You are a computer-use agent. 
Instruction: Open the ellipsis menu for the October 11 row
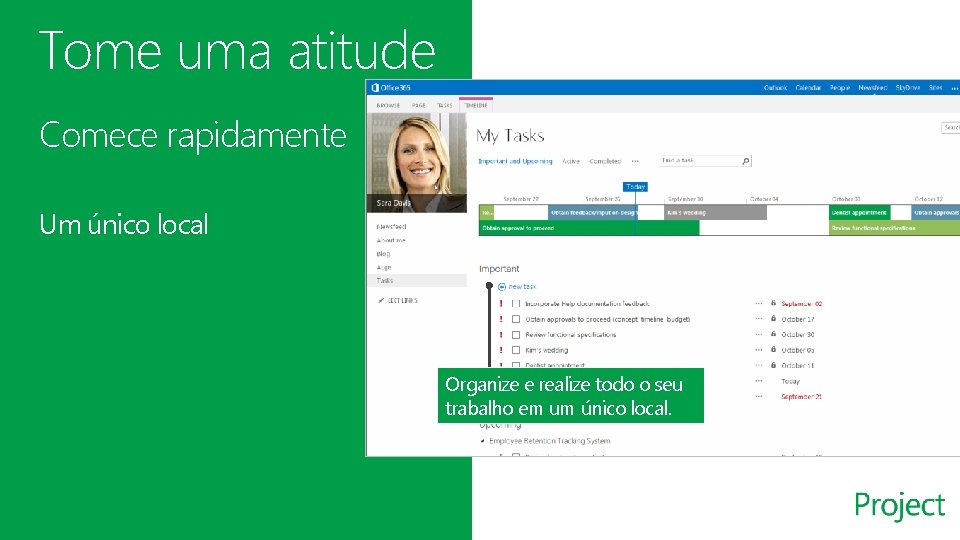tap(759, 366)
